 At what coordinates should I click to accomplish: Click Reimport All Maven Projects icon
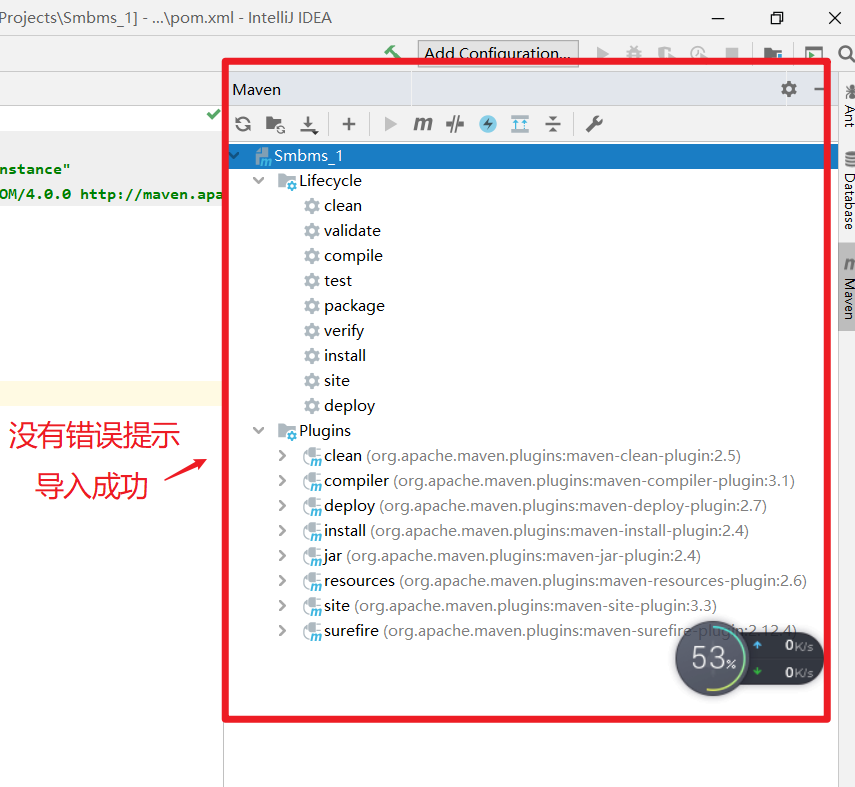point(243,124)
